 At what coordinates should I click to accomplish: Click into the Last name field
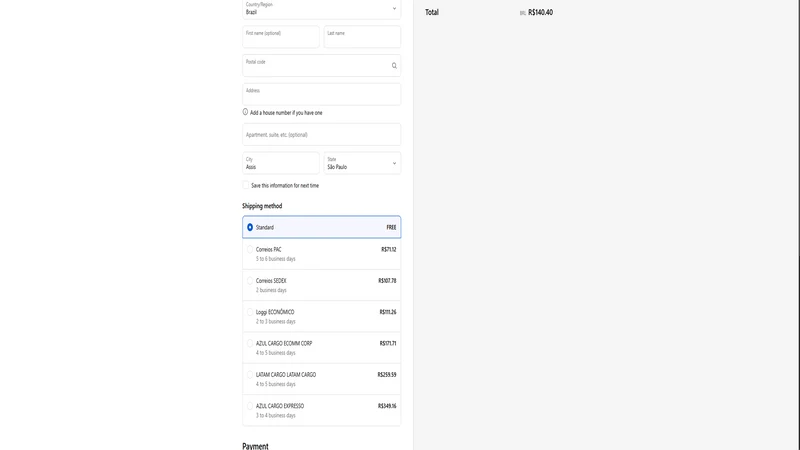(x=362, y=37)
